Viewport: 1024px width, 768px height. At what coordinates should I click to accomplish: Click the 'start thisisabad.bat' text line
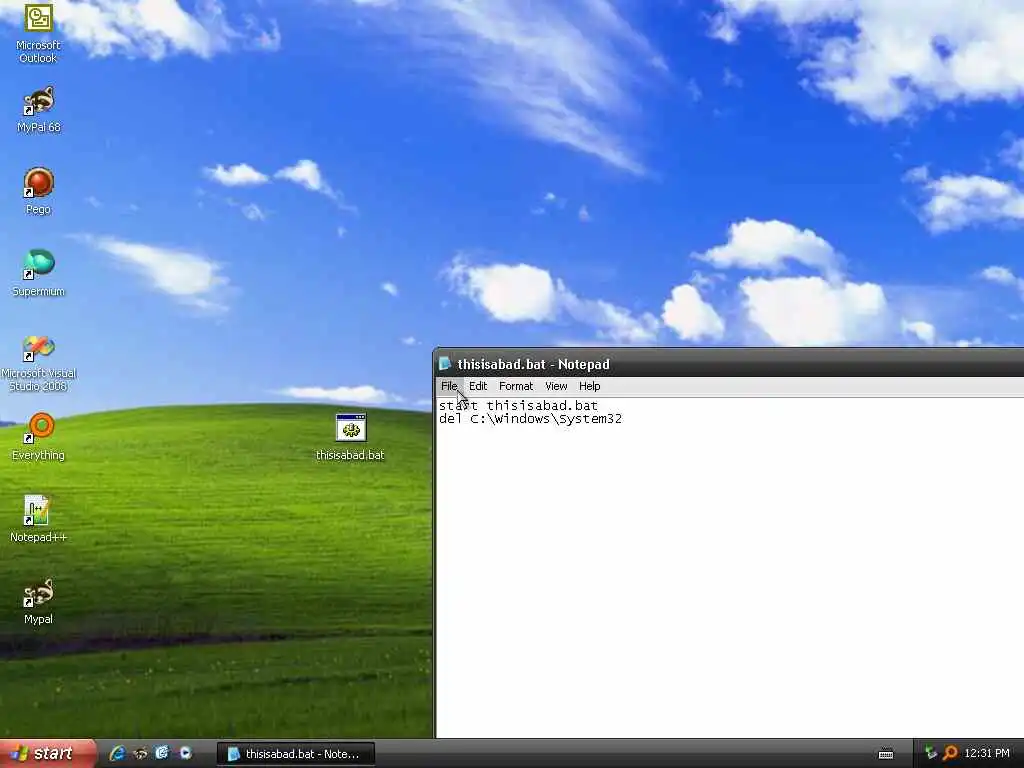pyautogui.click(x=518, y=406)
